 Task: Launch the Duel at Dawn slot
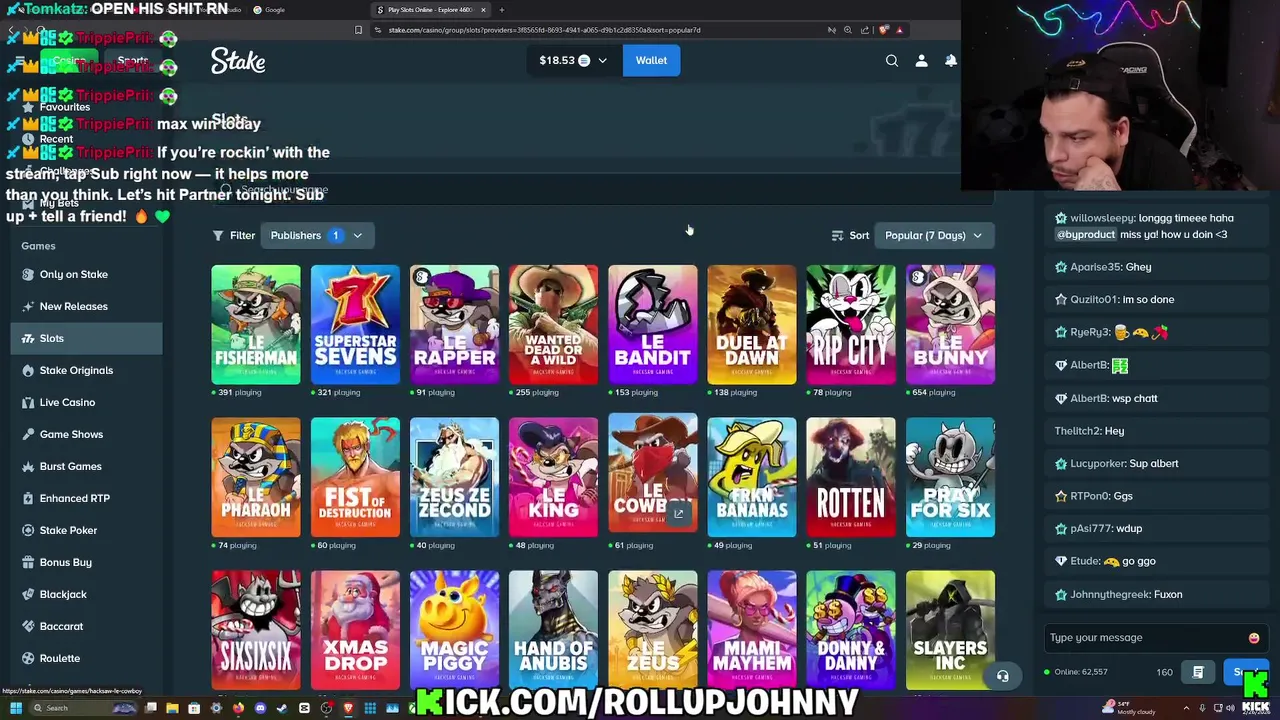752,324
